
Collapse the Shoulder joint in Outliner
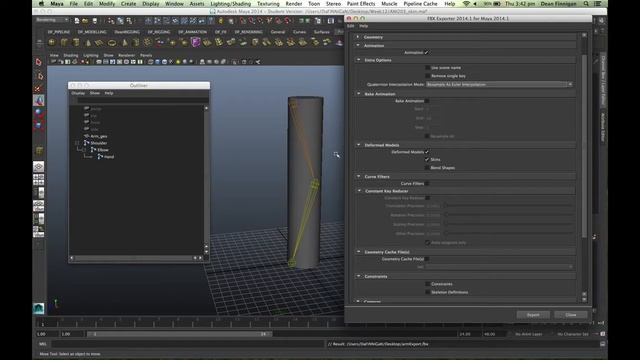pos(77,143)
